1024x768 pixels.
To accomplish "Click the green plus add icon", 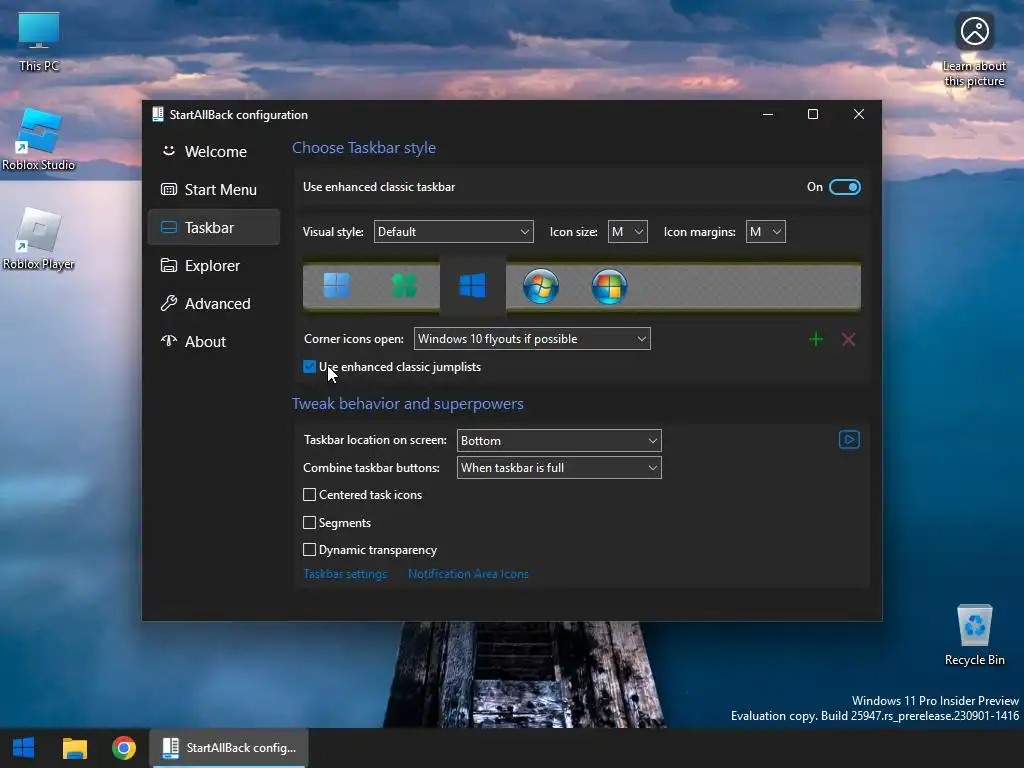I will (x=816, y=340).
